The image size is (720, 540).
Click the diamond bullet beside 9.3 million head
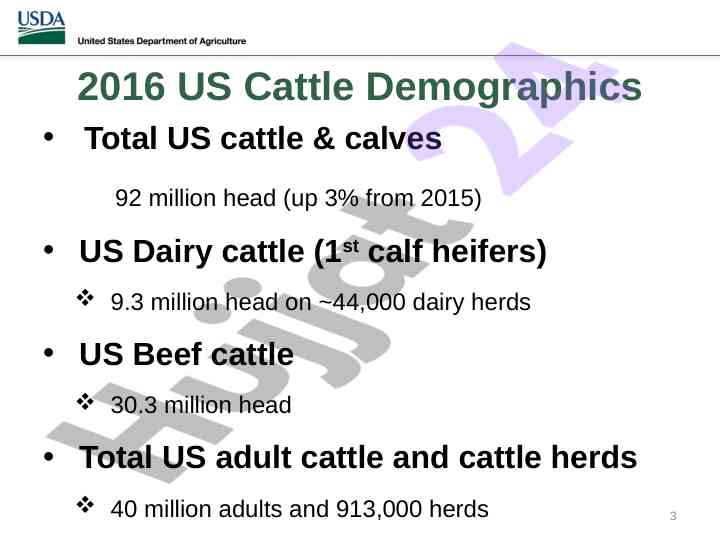85,298
